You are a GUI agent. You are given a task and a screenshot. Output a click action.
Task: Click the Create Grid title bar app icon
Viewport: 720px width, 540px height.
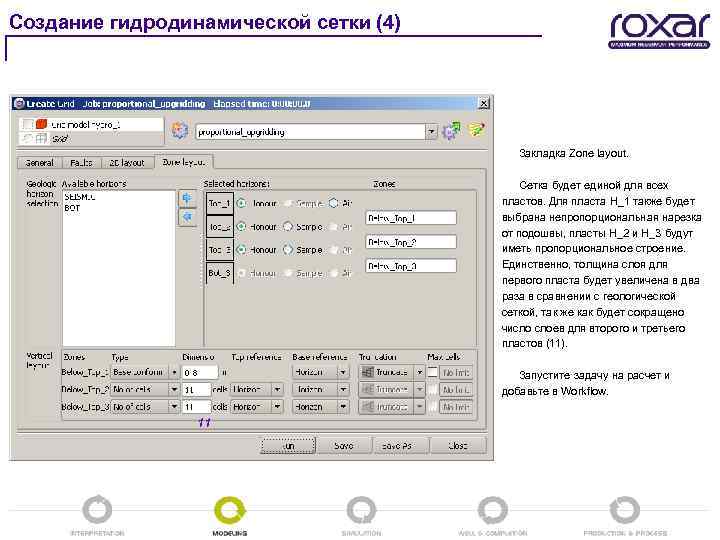pyautogui.click(x=19, y=103)
